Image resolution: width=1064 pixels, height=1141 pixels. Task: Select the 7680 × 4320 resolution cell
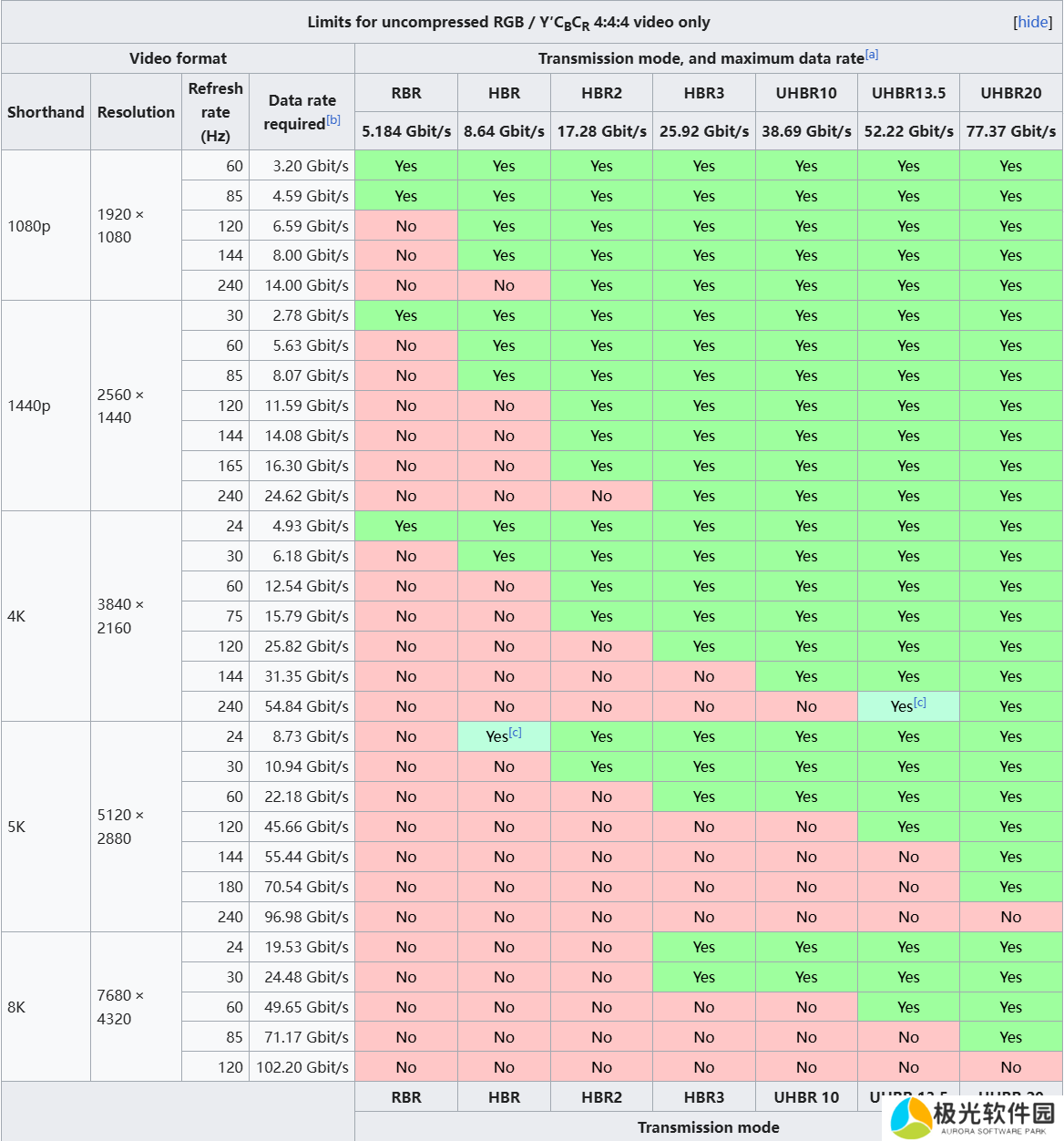[x=120, y=1007]
